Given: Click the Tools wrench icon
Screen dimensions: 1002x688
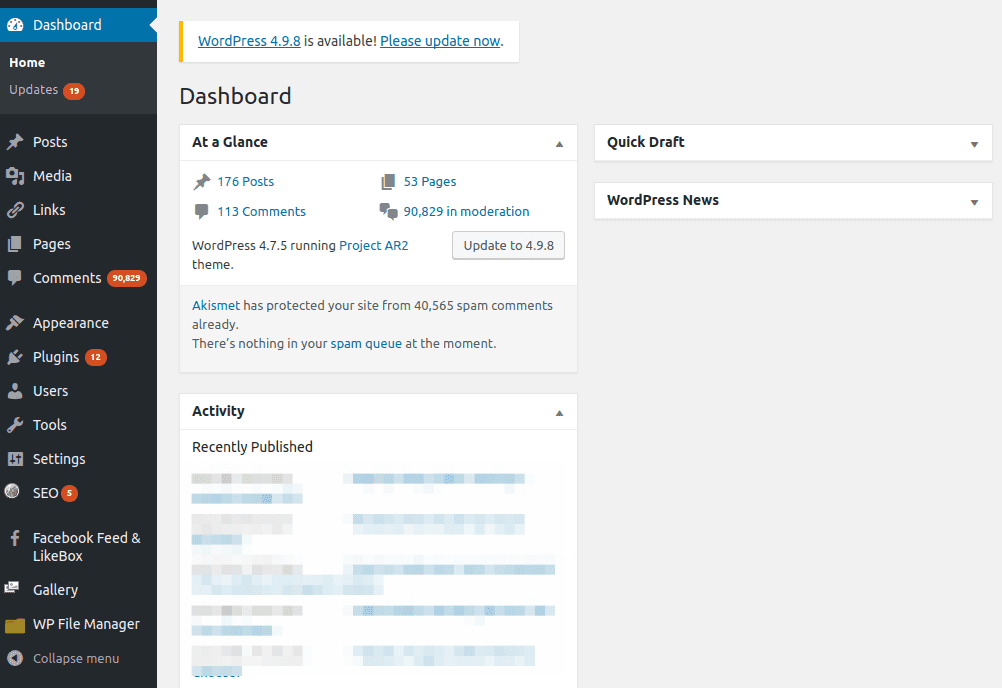Looking at the screenshot, I should point(15,425).
